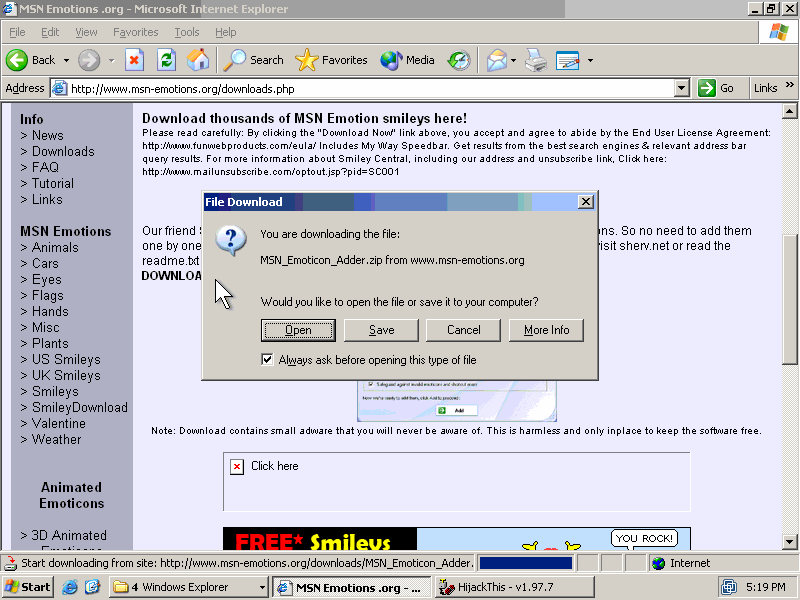Image resolution: width=800 pixels, height=600 pixels.
Task: Toggle Always ask before opening checkbox
Action: [267, 360]
